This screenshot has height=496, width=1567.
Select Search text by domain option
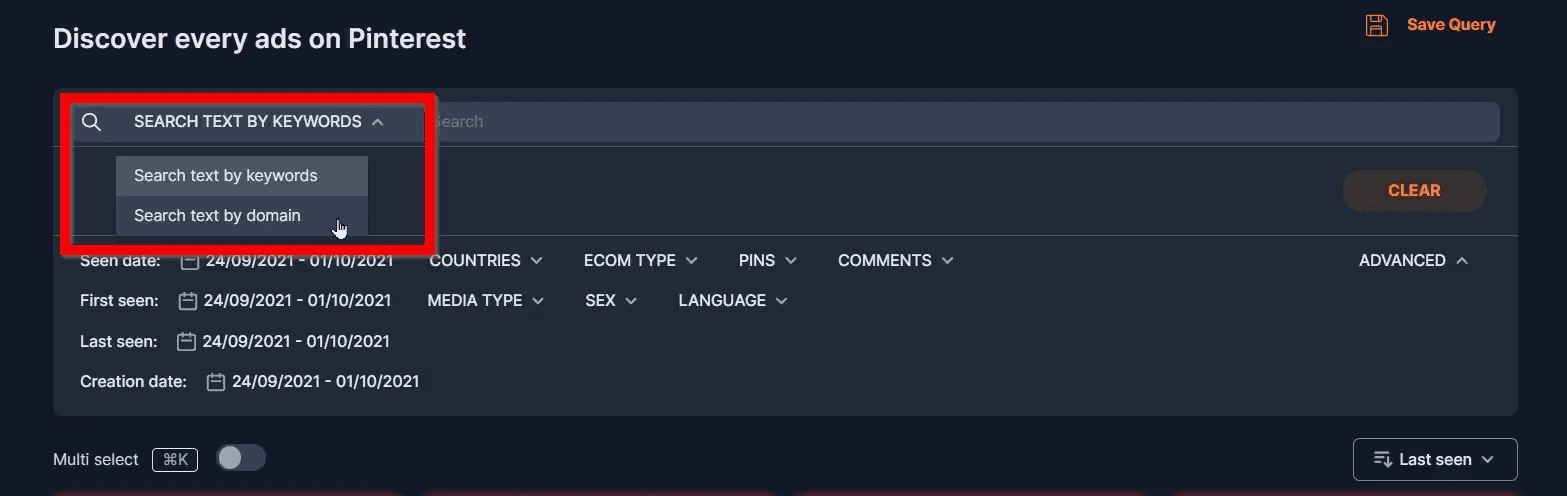tap(242, 215)
